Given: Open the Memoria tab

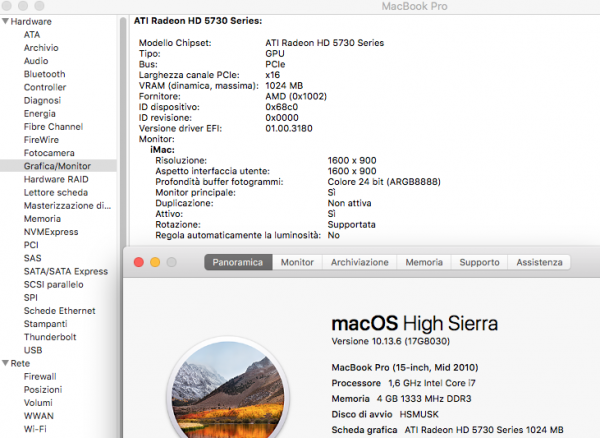Looking at the screenshot, I should (x=424, y=262).
